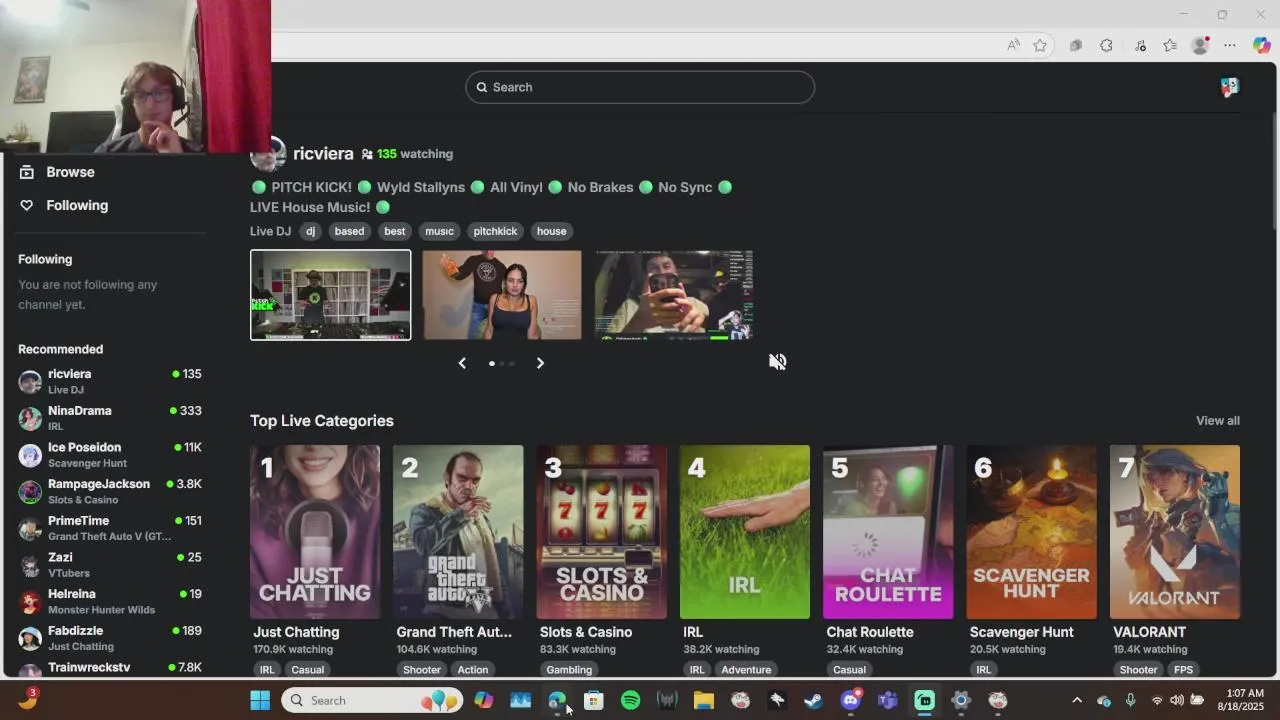Open the VALORANT category card
Image resolution: width=1280 pixels, height=720 pixels.
1175,532
